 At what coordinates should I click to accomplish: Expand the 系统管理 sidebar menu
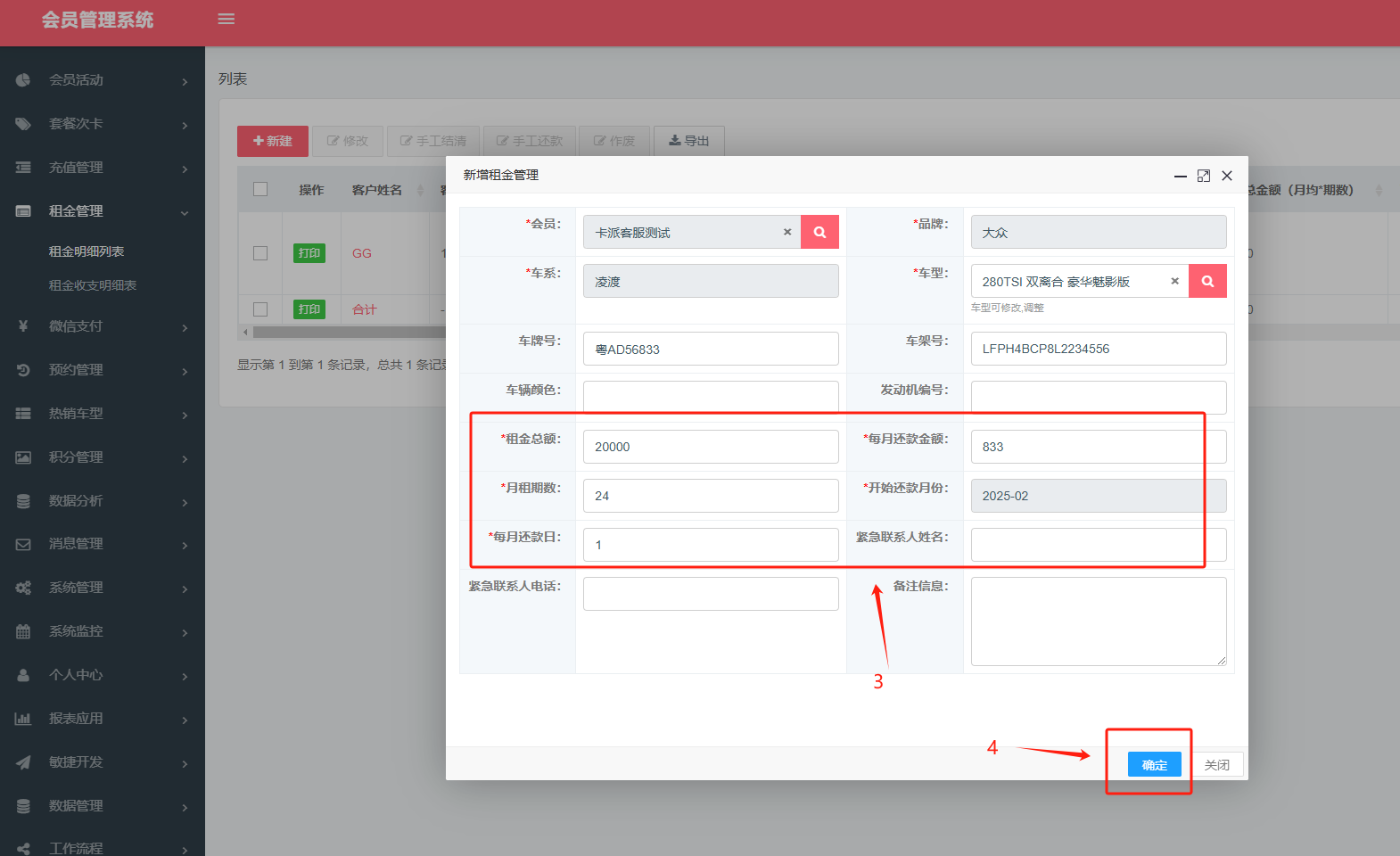coord(184,588)
